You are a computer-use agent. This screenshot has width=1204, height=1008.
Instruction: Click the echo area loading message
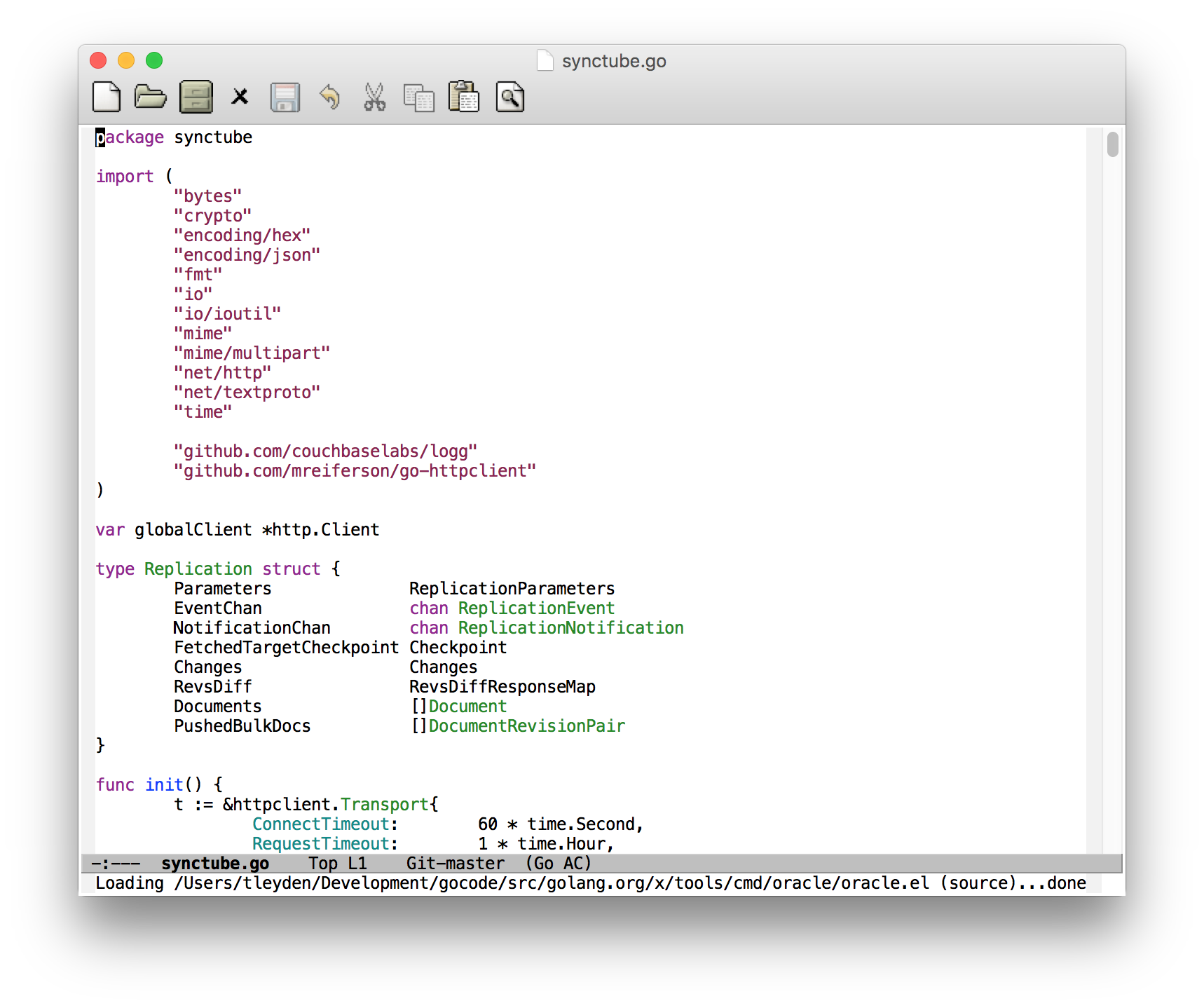tap(590, 883)
